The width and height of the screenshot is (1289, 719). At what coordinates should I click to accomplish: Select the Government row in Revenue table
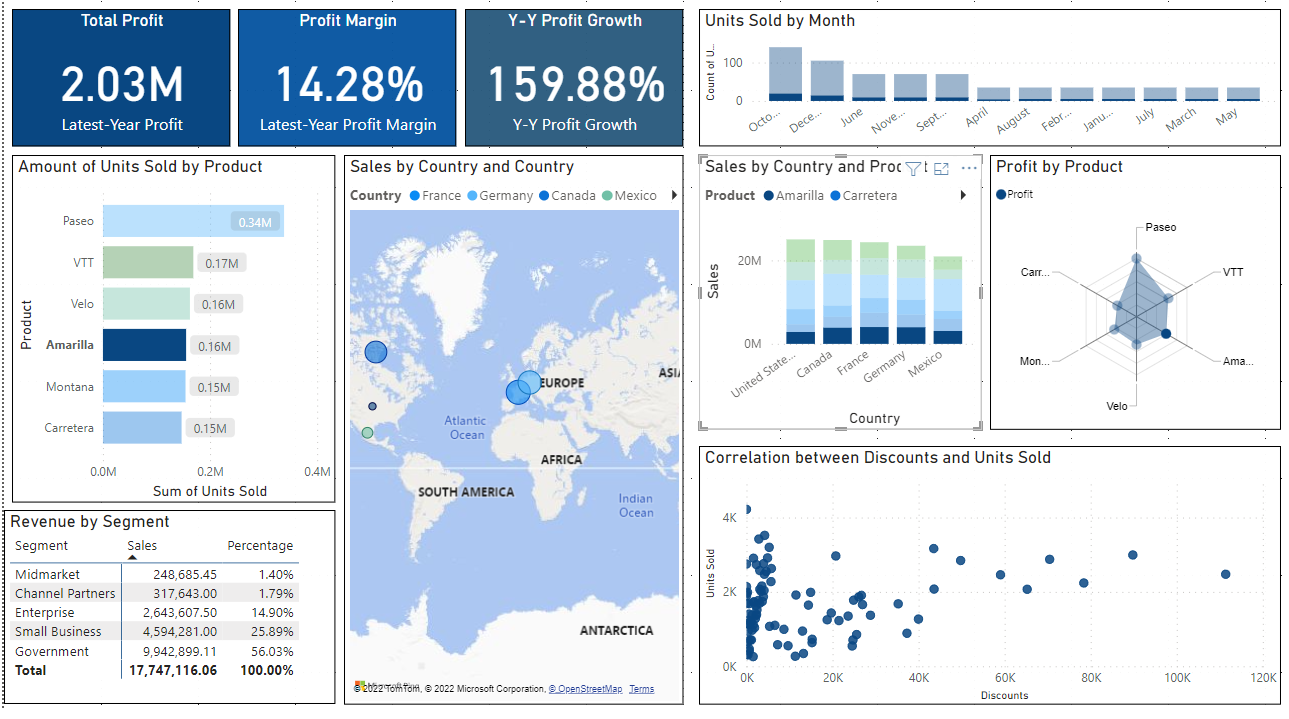(x=52, y=651)
